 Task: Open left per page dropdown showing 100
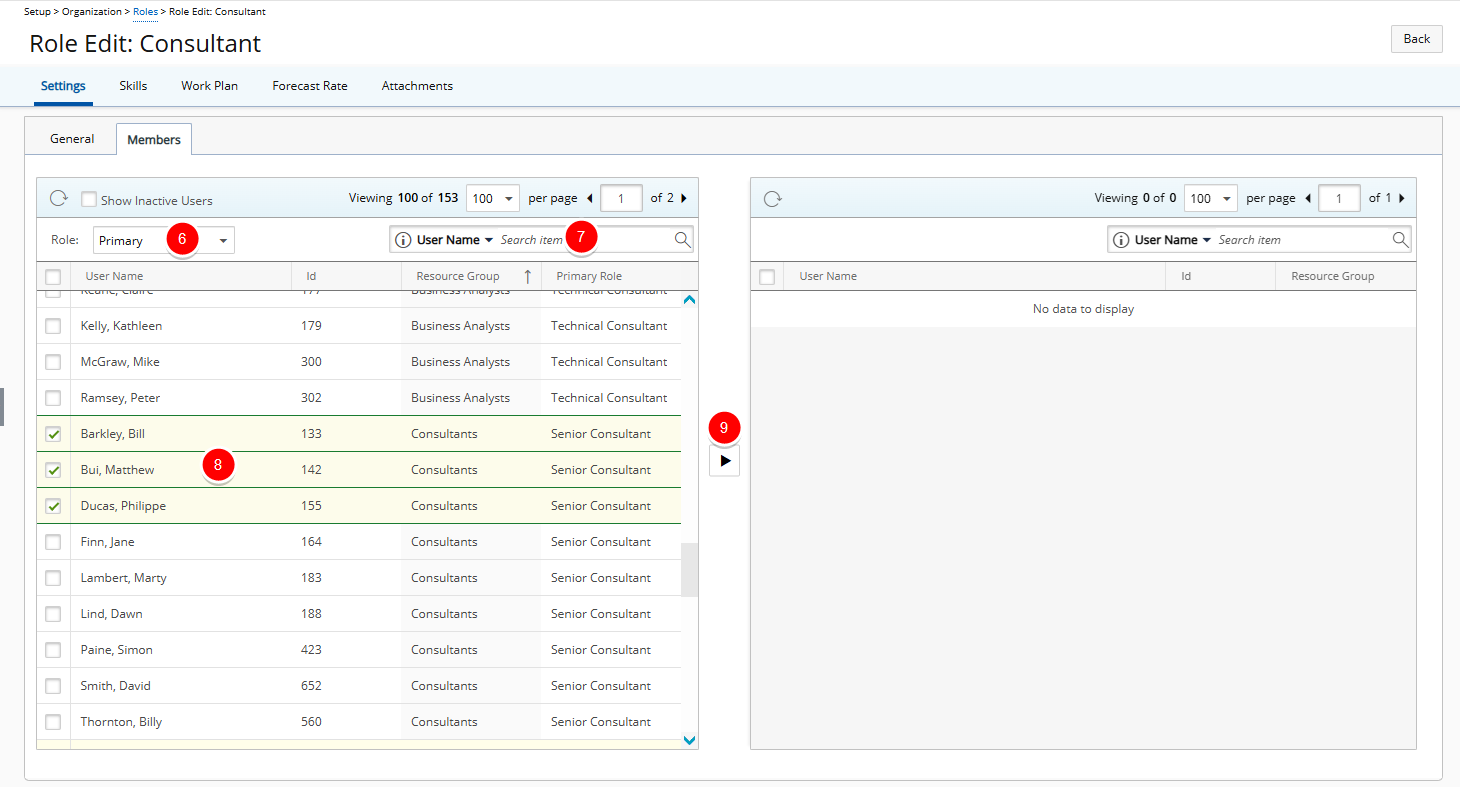coord(493,198)
